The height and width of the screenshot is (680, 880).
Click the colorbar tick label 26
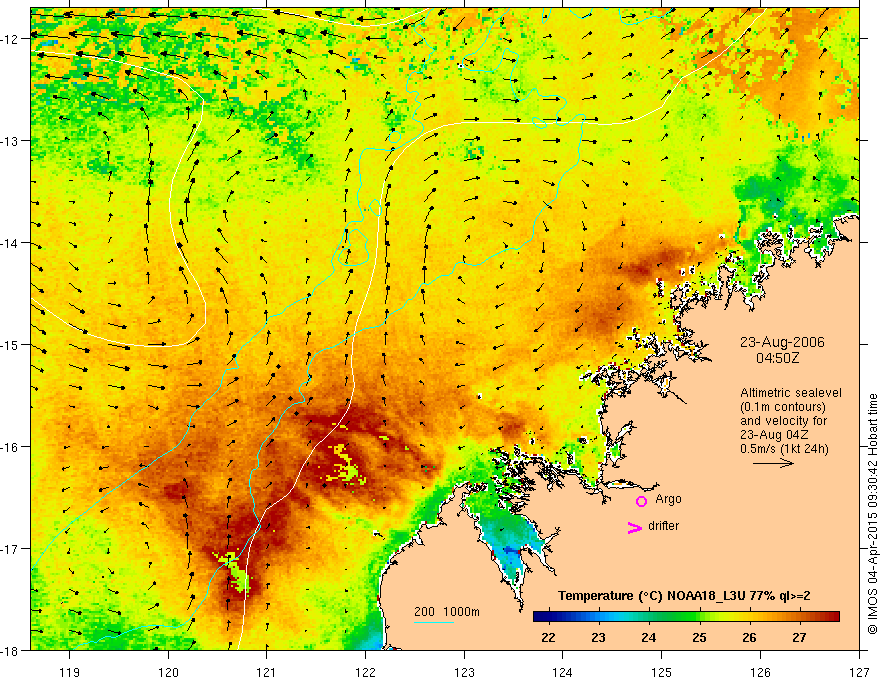tap(749, 637)
